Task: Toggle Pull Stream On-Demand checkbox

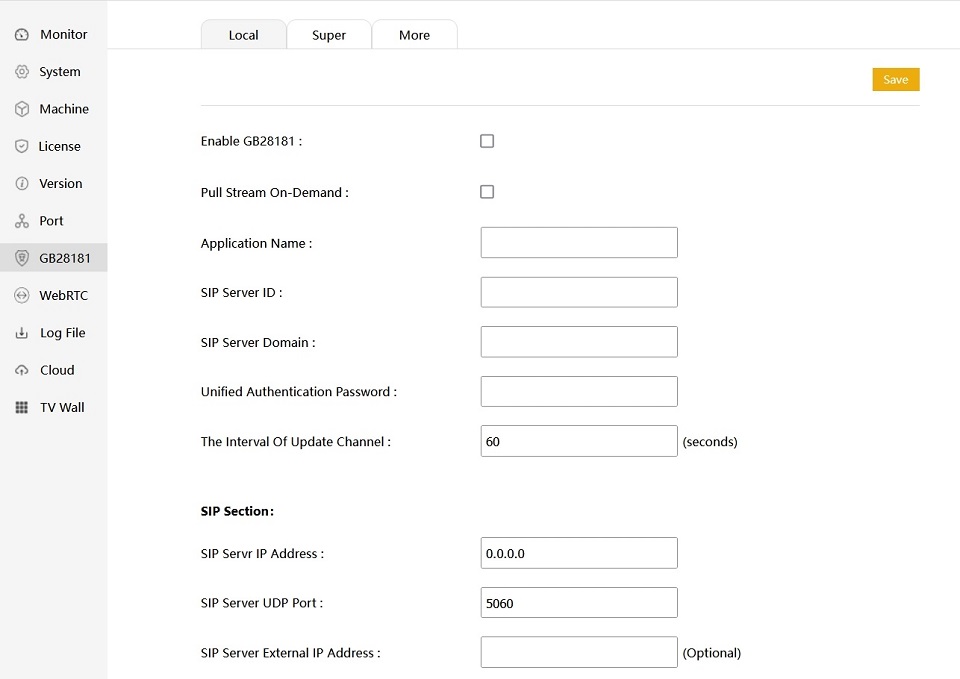Action: [x=487, y=192]
